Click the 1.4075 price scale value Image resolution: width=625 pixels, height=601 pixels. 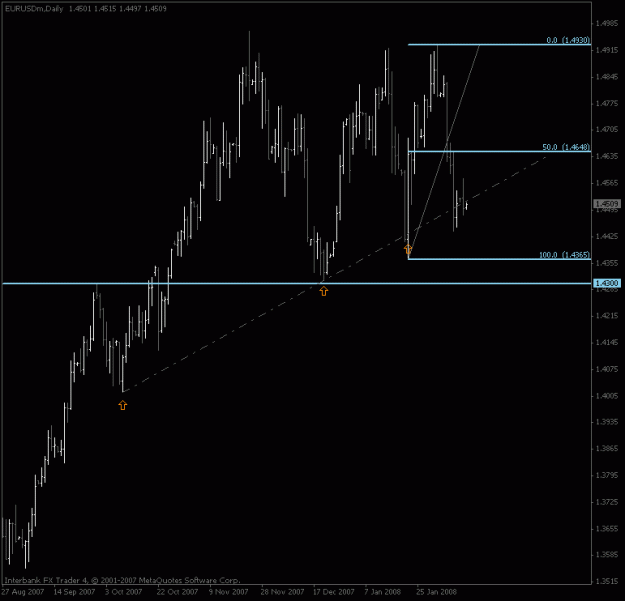coord(607,369)
